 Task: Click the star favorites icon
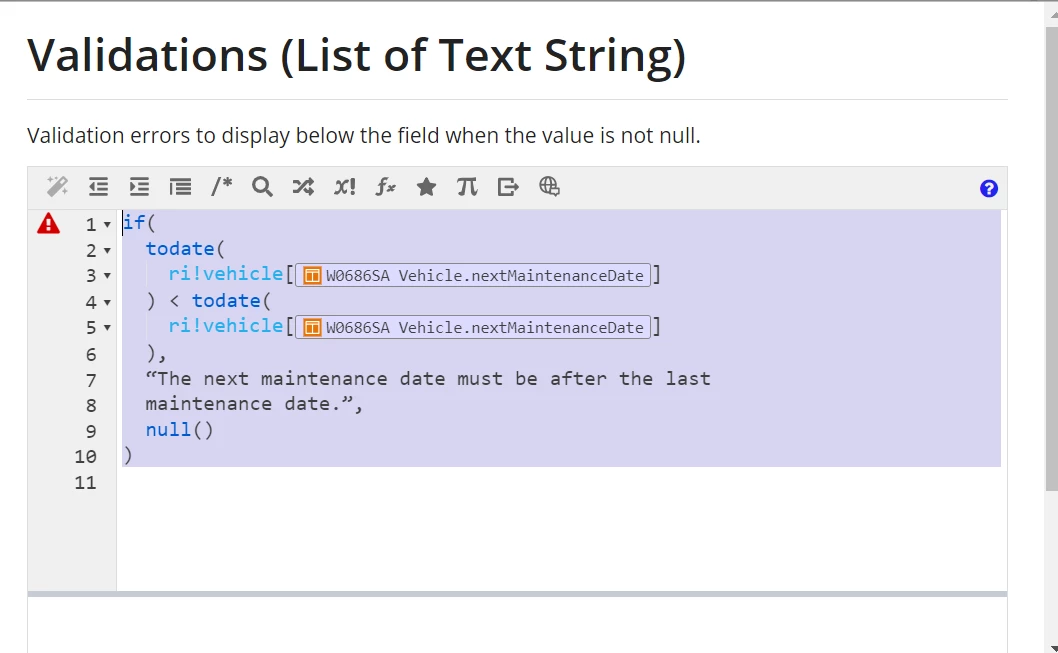pos(426,186)
